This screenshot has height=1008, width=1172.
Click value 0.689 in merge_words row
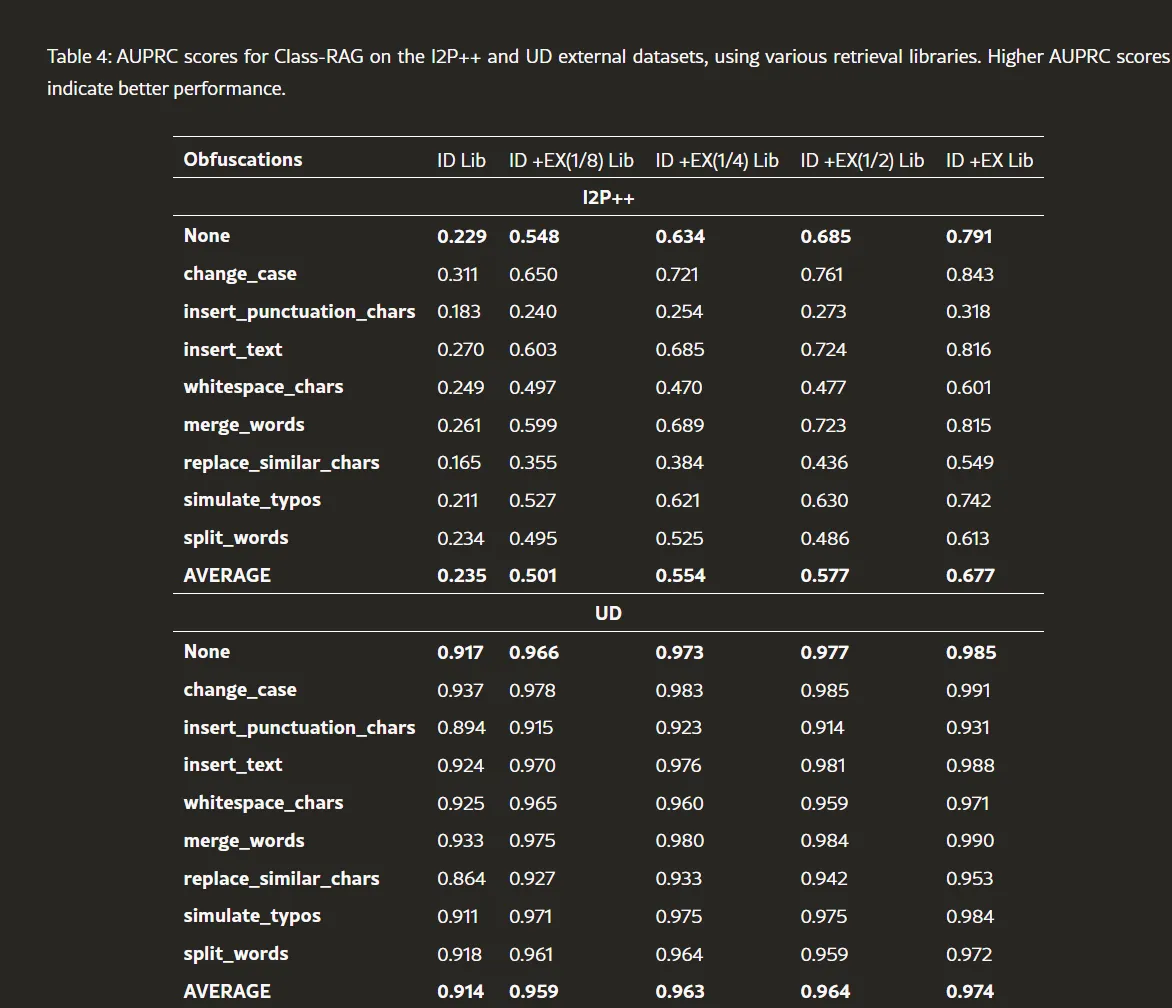(680, 425)
